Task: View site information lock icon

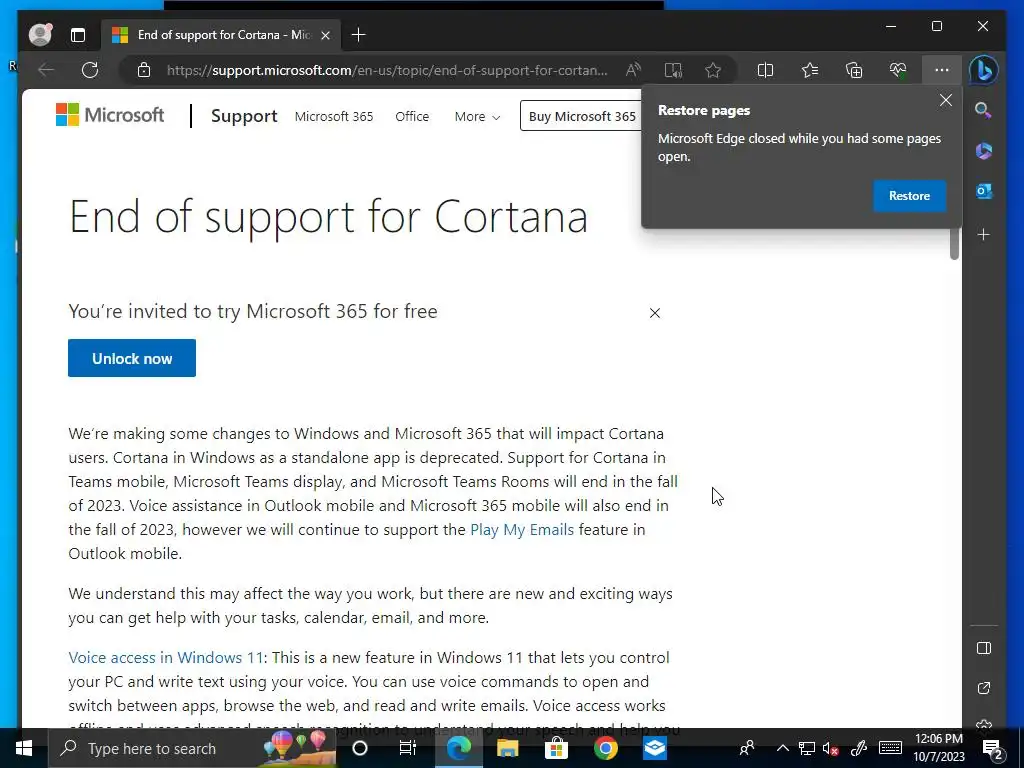Action: [144, 70]
